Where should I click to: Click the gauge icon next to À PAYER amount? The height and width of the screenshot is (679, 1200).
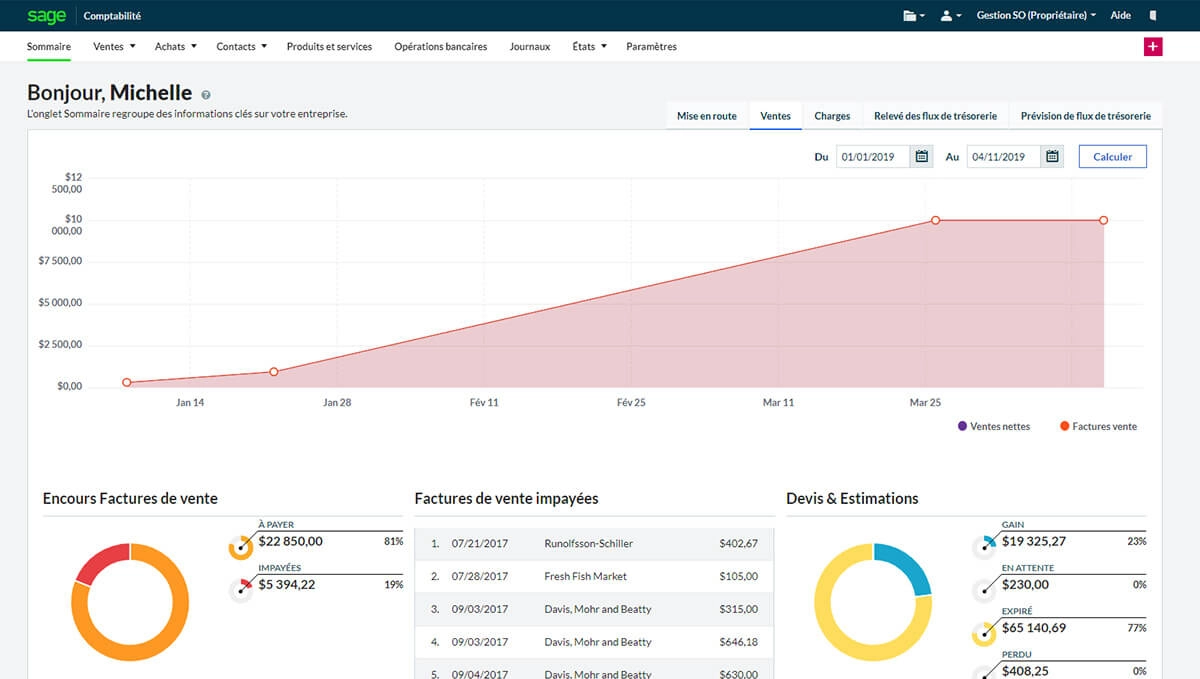click(240, 546)
